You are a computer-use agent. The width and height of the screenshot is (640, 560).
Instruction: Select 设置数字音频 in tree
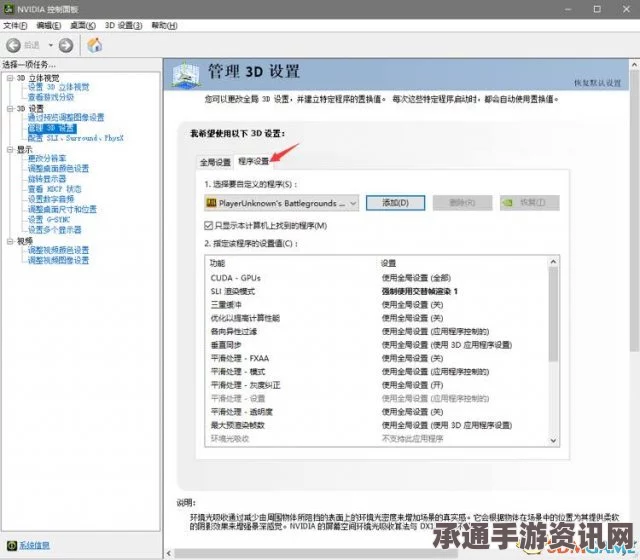click(x=51, y=199)
